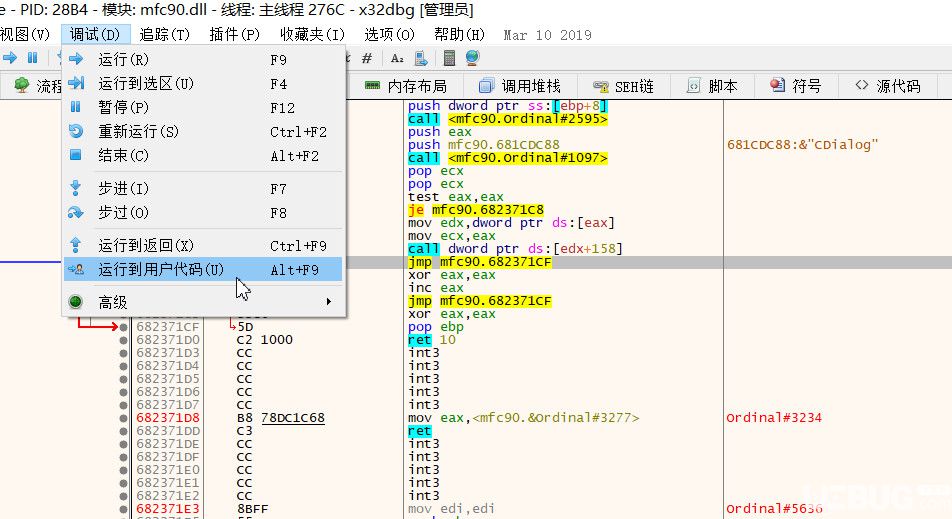This screenshot has width=952, height=519.
Task: Select 运行到返回(X) menu entry
Action: click(x=203, y=245)
